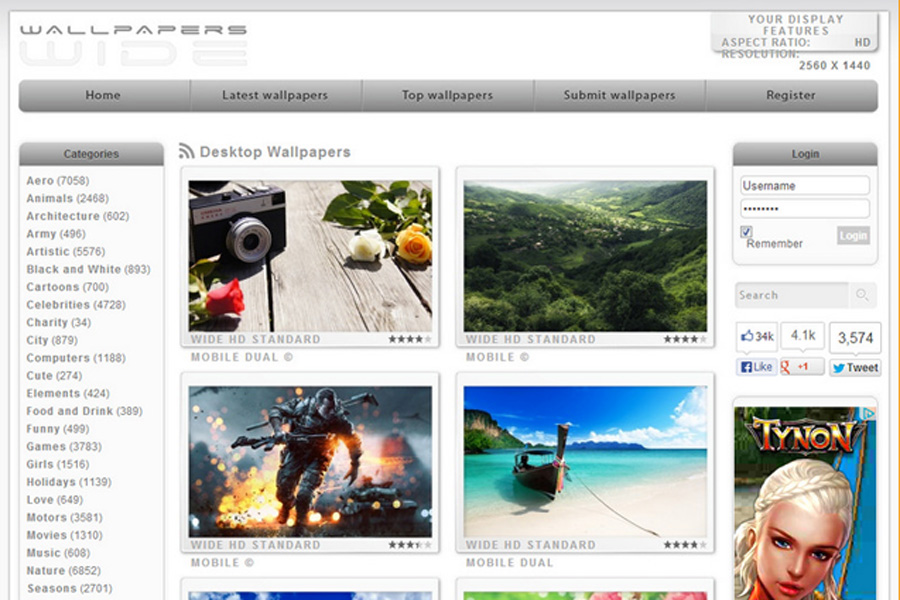Click the password input field
900x600 pixels.
coord(805,208)
